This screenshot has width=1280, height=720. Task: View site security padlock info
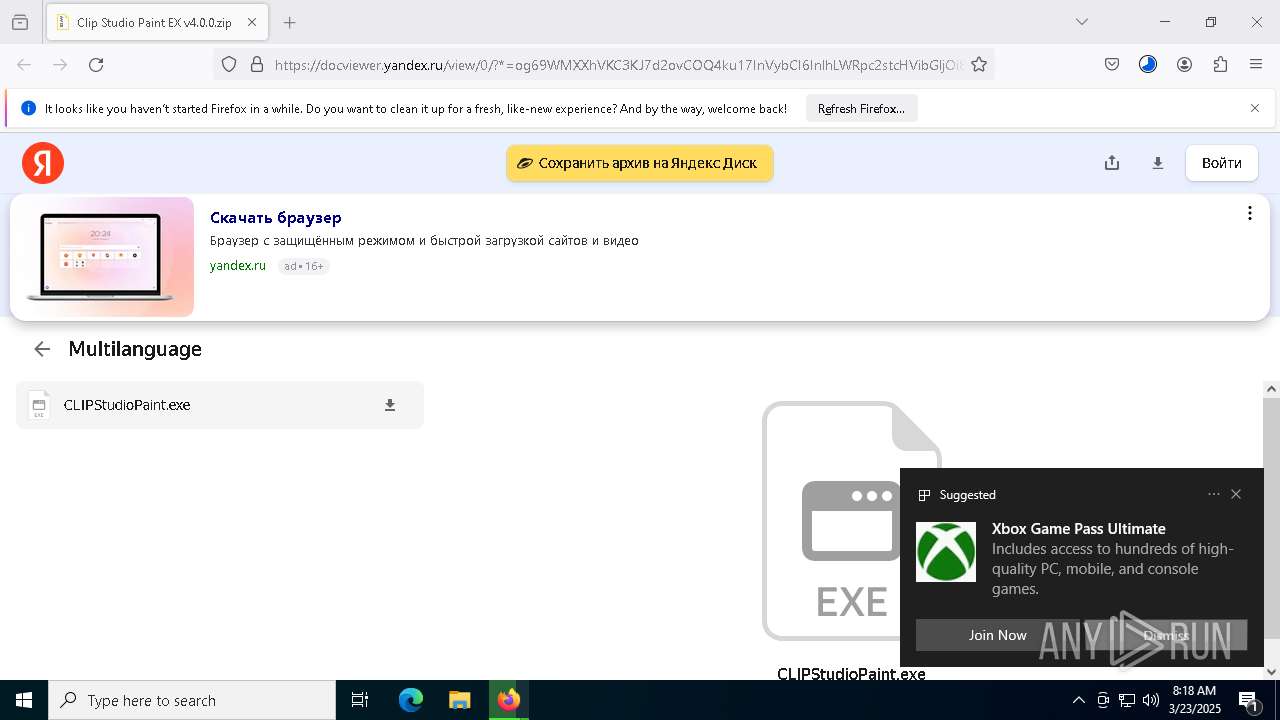(x=257, y=64)
